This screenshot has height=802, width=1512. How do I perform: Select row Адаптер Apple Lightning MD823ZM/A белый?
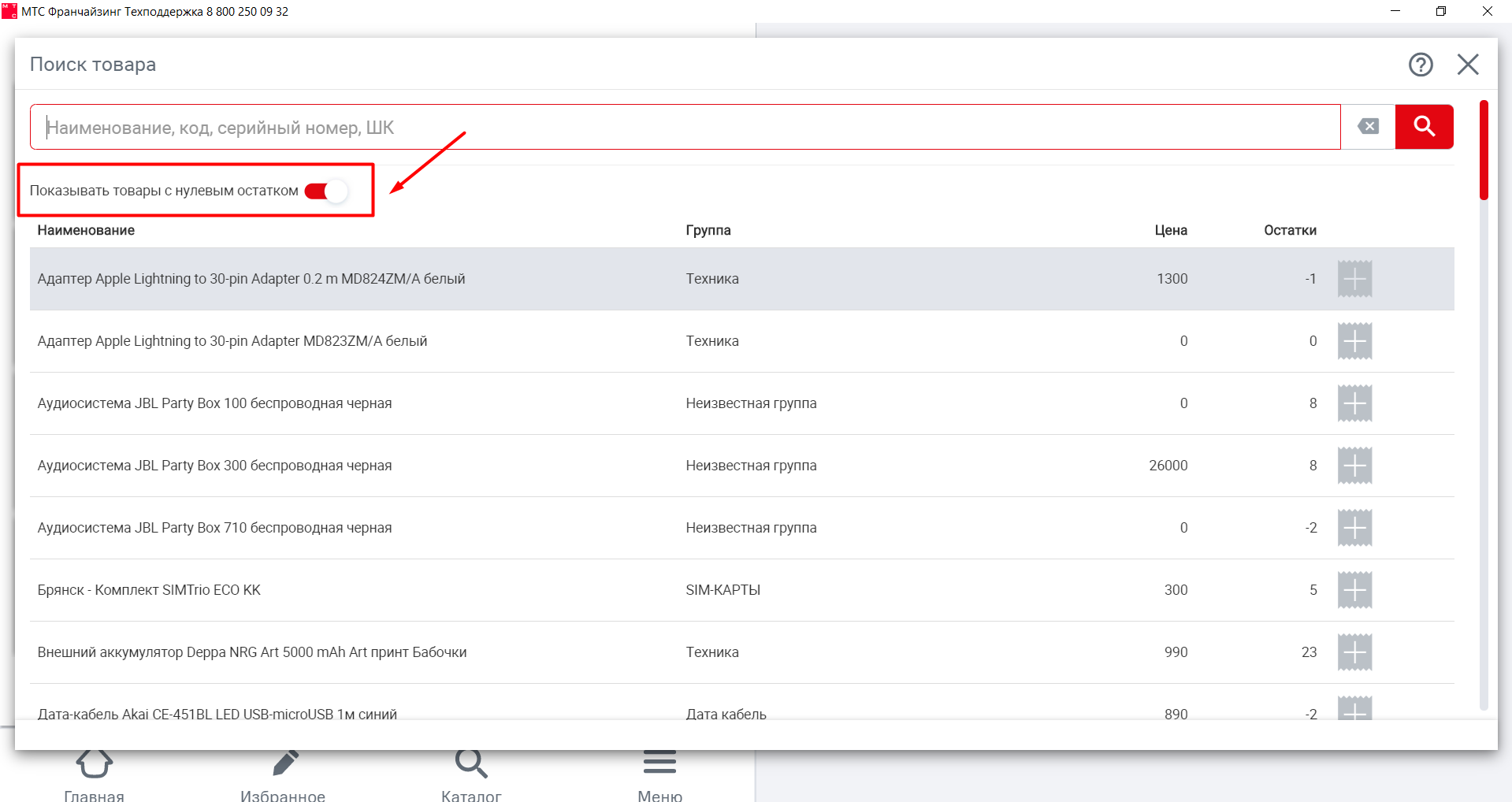tap(742, 341)
